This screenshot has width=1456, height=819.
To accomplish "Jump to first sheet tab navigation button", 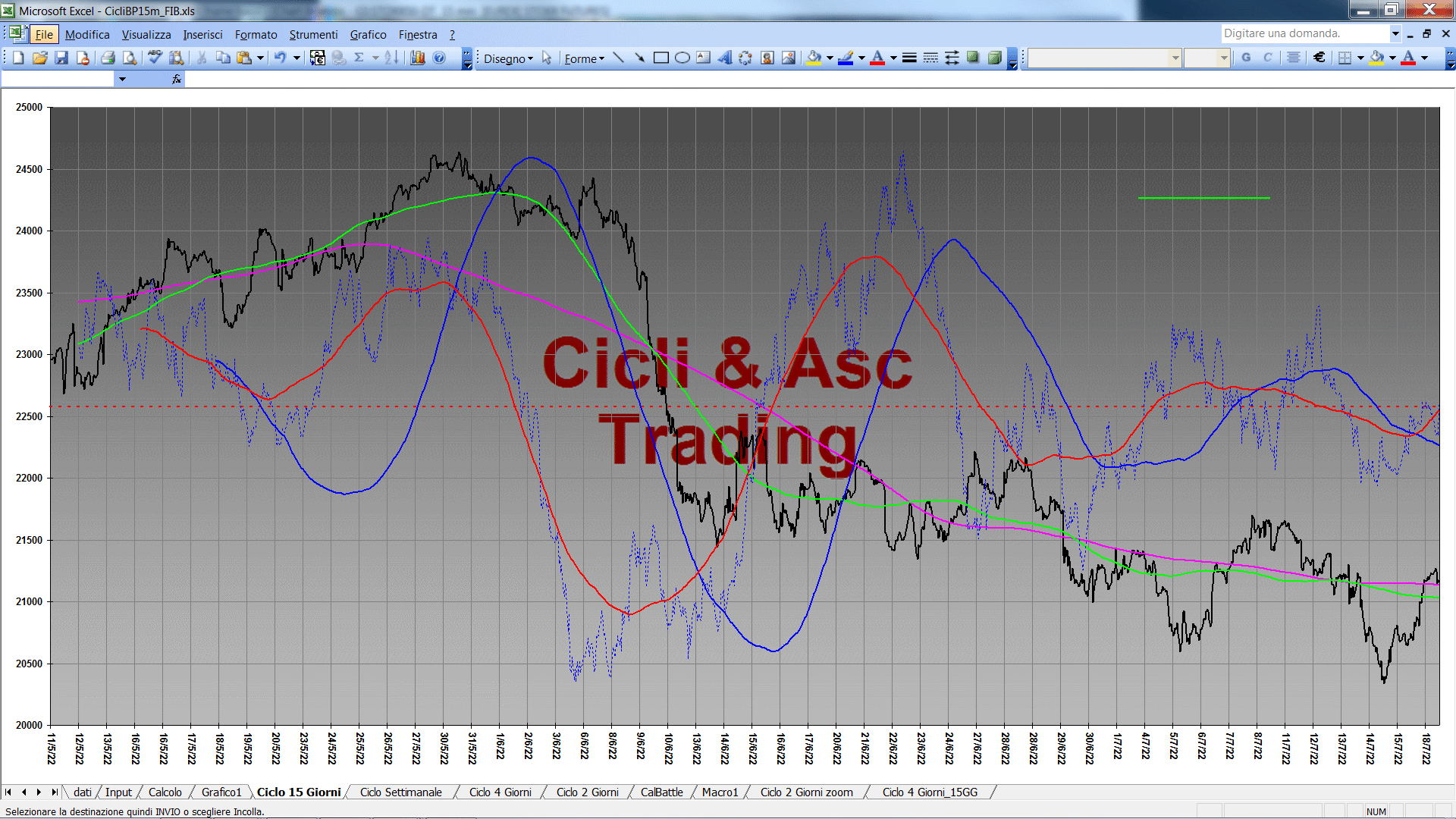I will 8,792.
